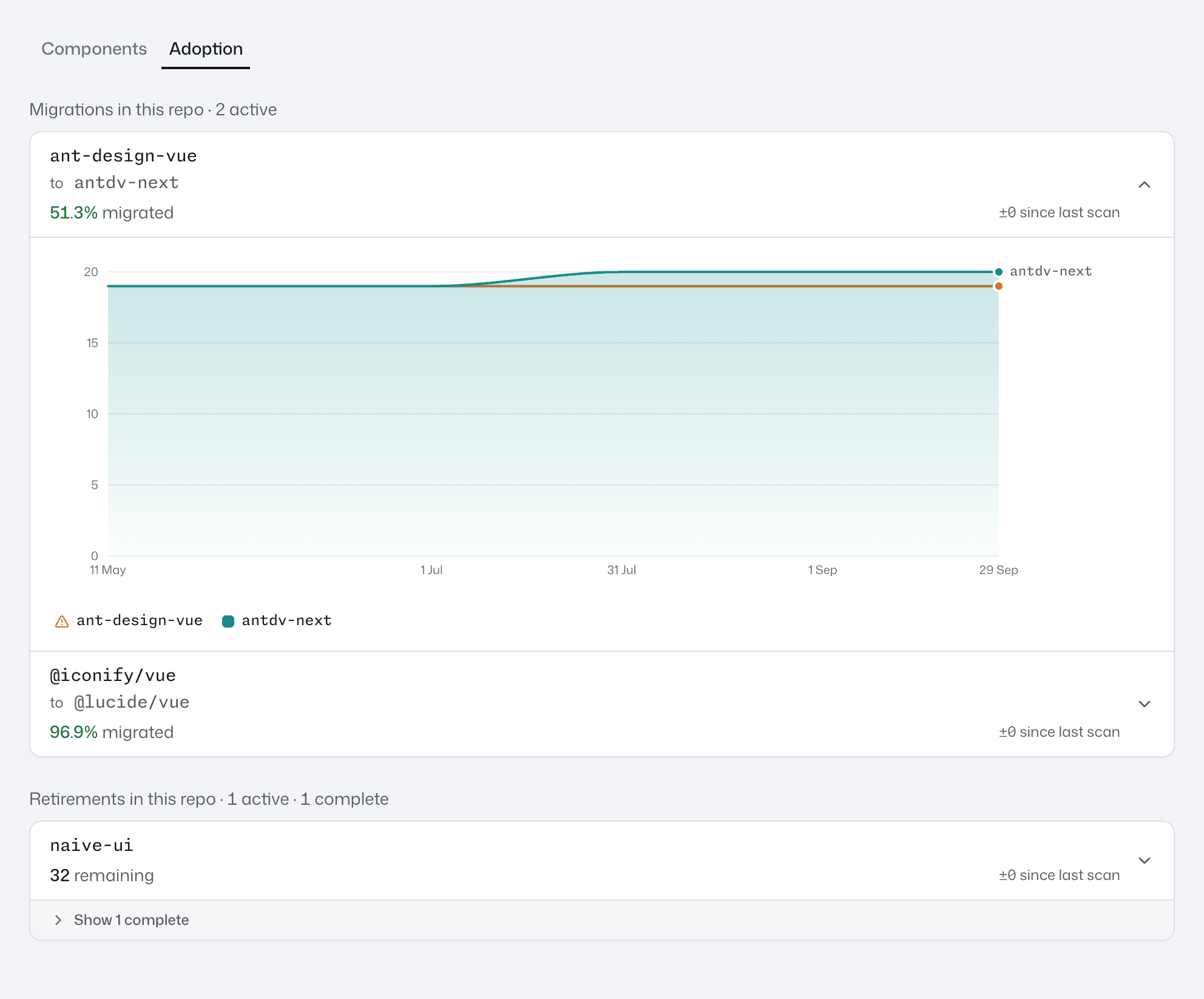Click the 10 y-axis value
The height and width of the screenshot is (999, 1204).
[92, 414]
